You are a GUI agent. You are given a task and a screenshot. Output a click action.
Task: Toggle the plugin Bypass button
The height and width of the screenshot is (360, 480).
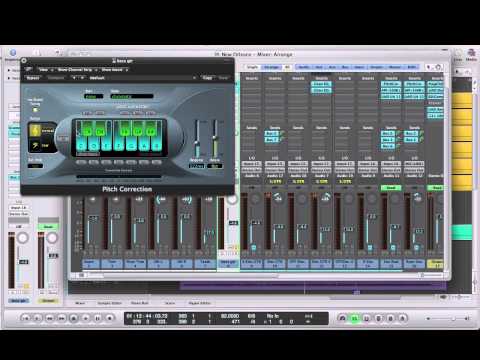tap(33, 78)
